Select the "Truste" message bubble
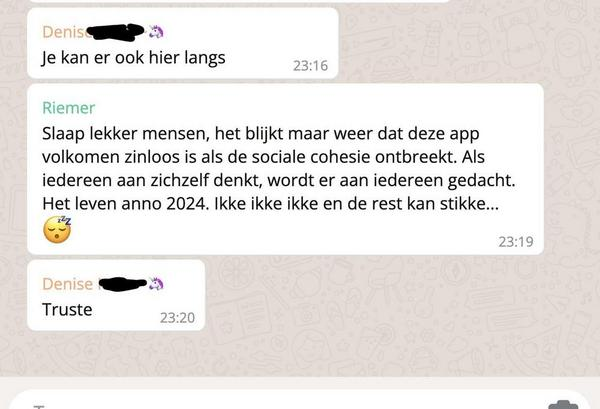 [x=116, y=295]
